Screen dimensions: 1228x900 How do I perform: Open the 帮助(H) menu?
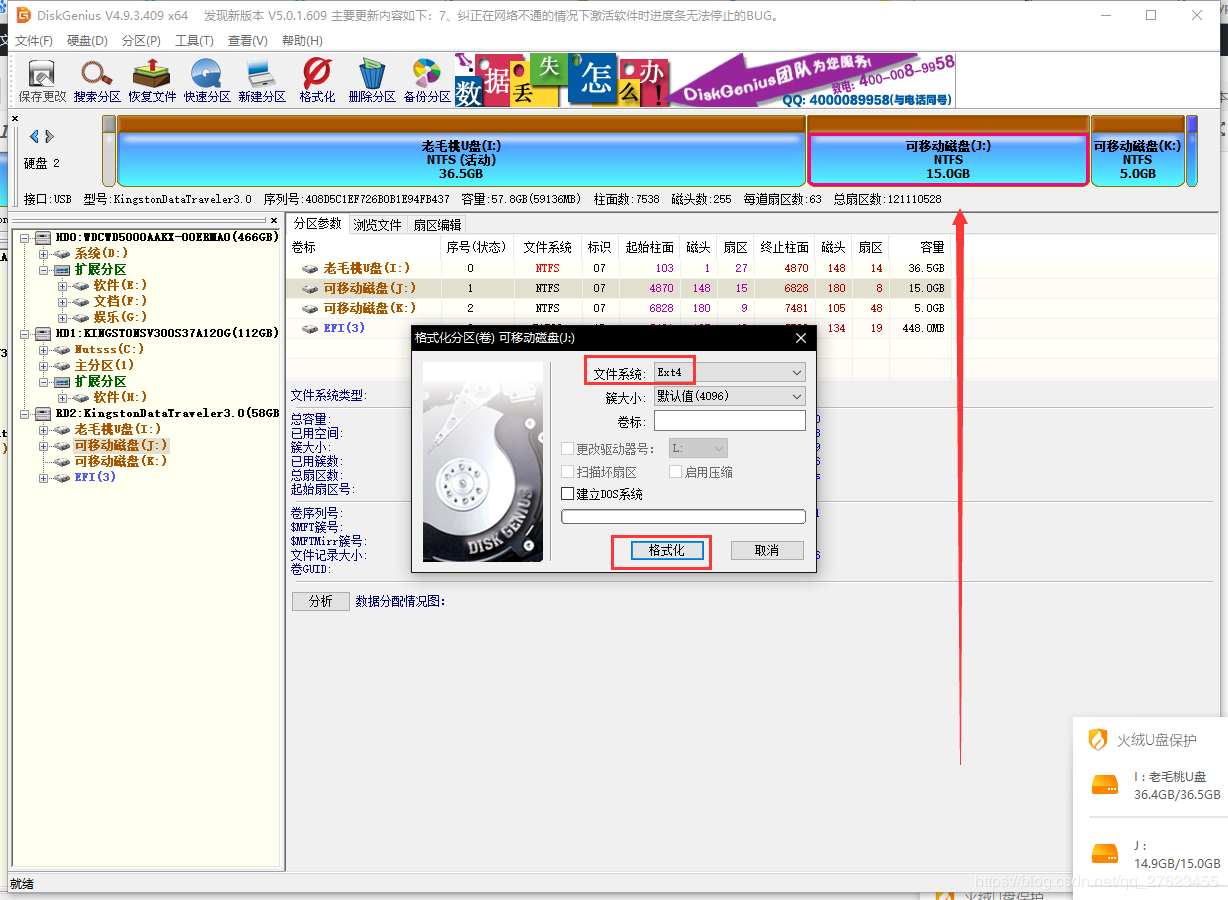302,41
